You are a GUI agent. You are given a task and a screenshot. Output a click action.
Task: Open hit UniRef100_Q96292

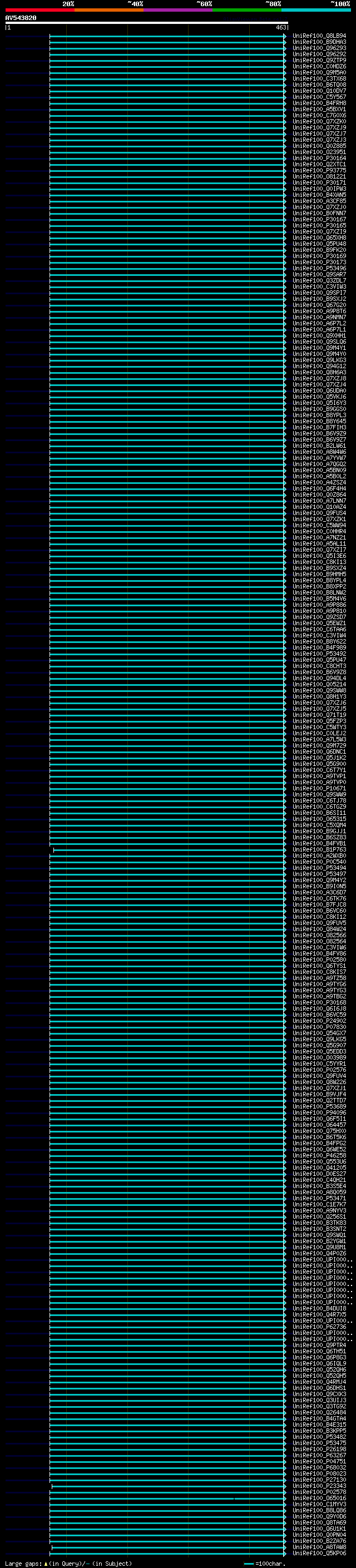pyautogui.click(x=319, y=54)
